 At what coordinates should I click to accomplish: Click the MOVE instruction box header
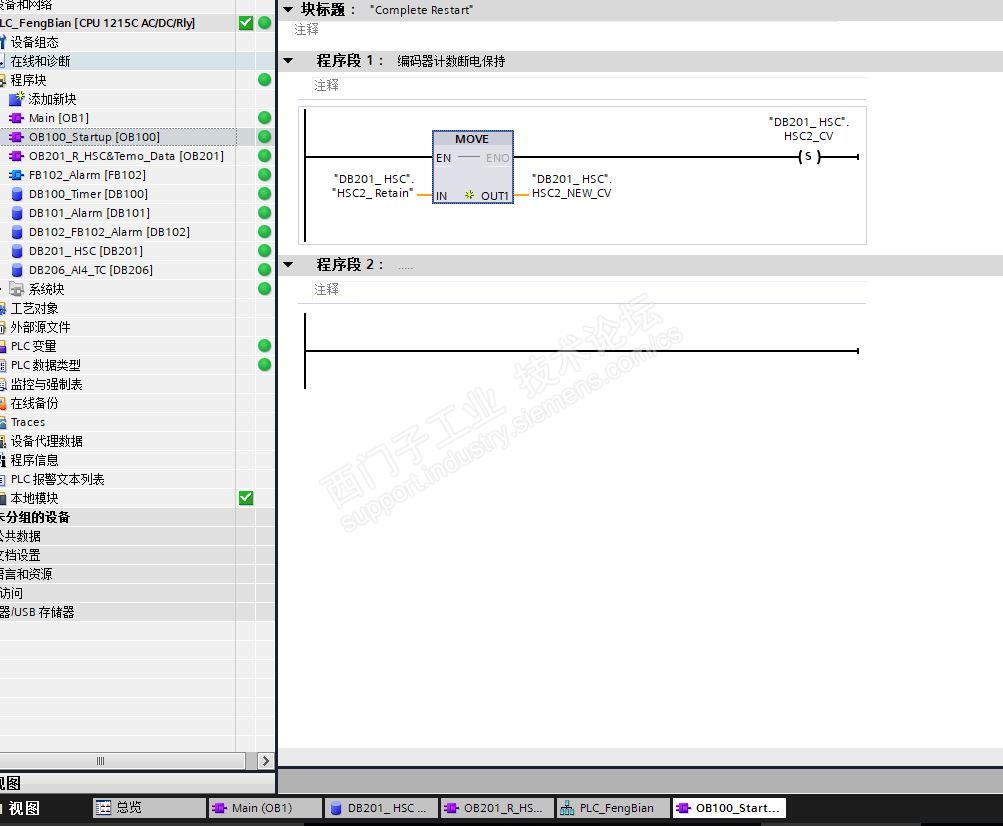472,139
